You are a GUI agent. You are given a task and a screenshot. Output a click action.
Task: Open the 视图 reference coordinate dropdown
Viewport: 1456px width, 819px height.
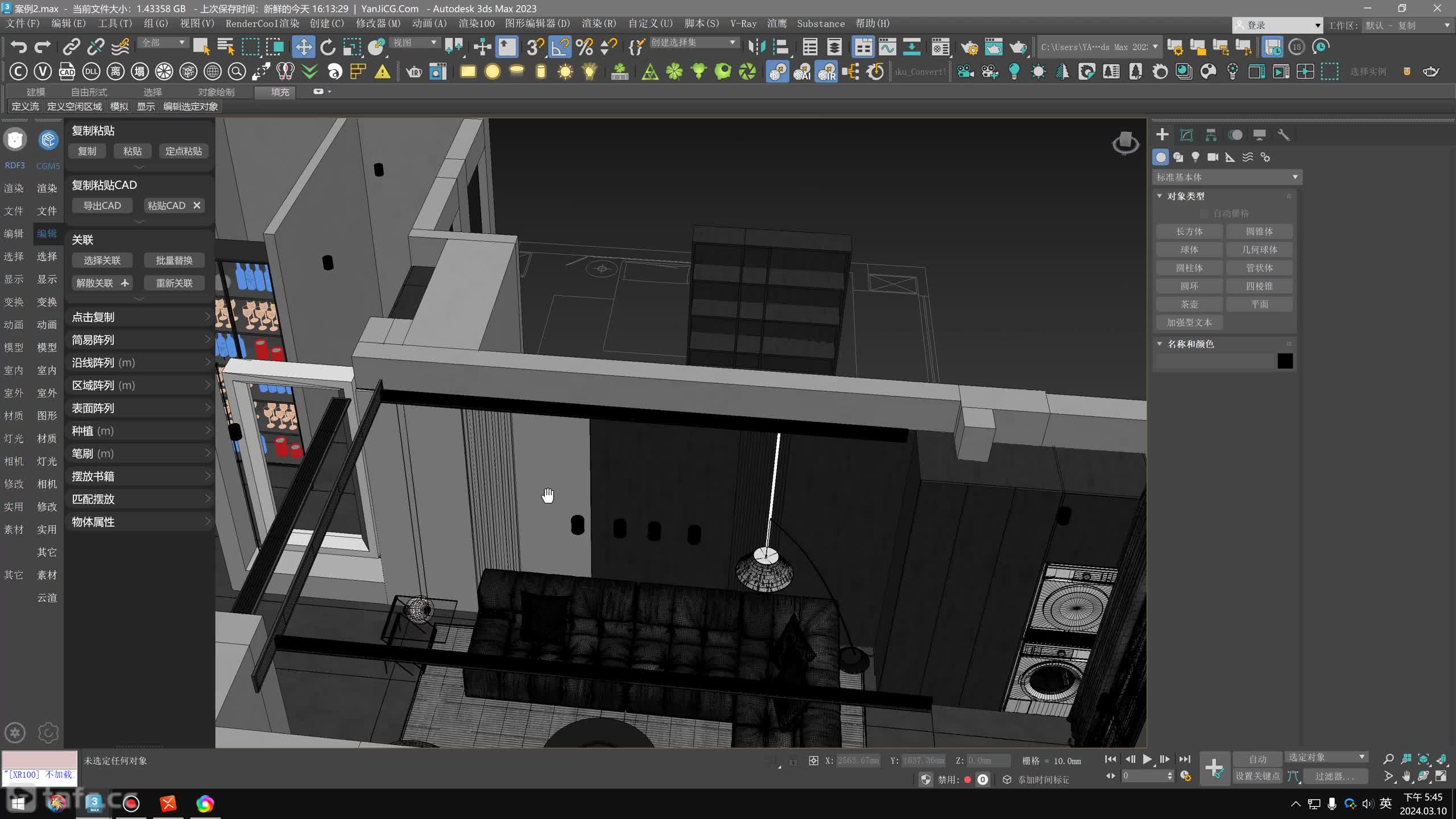point(415,43)
